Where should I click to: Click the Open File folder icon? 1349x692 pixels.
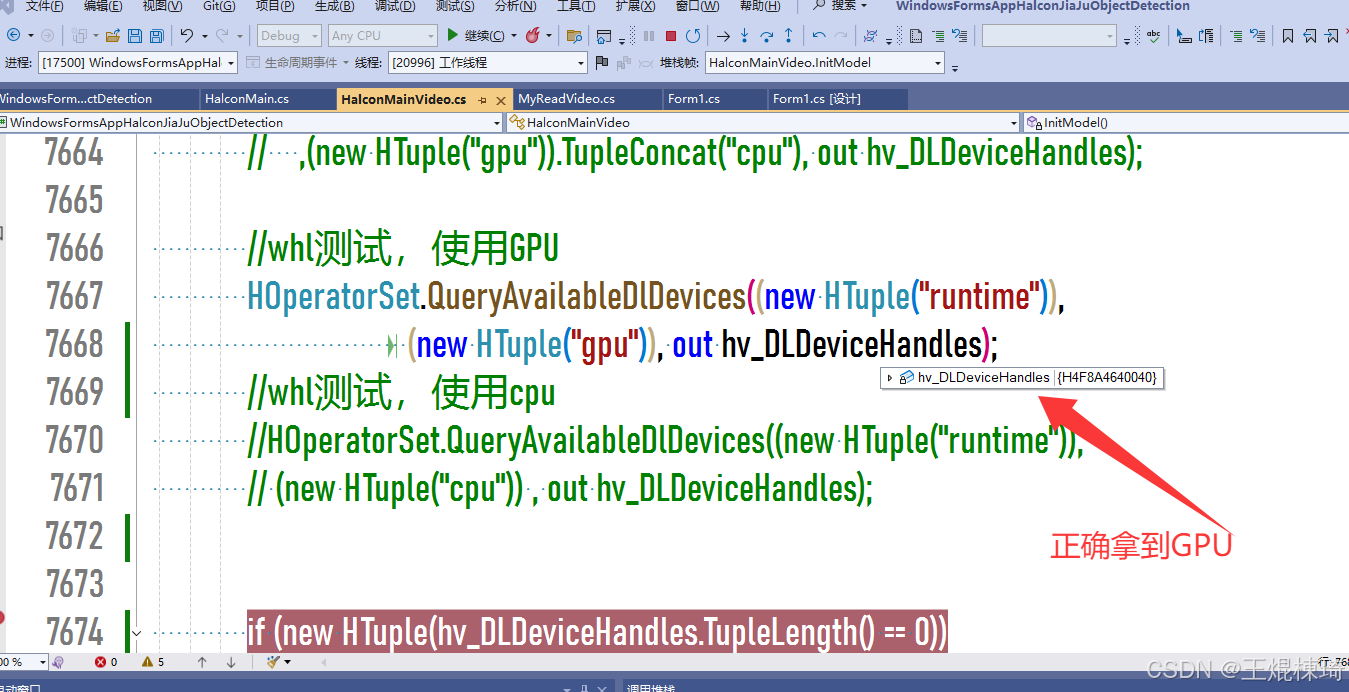click(x=113, y=36)
